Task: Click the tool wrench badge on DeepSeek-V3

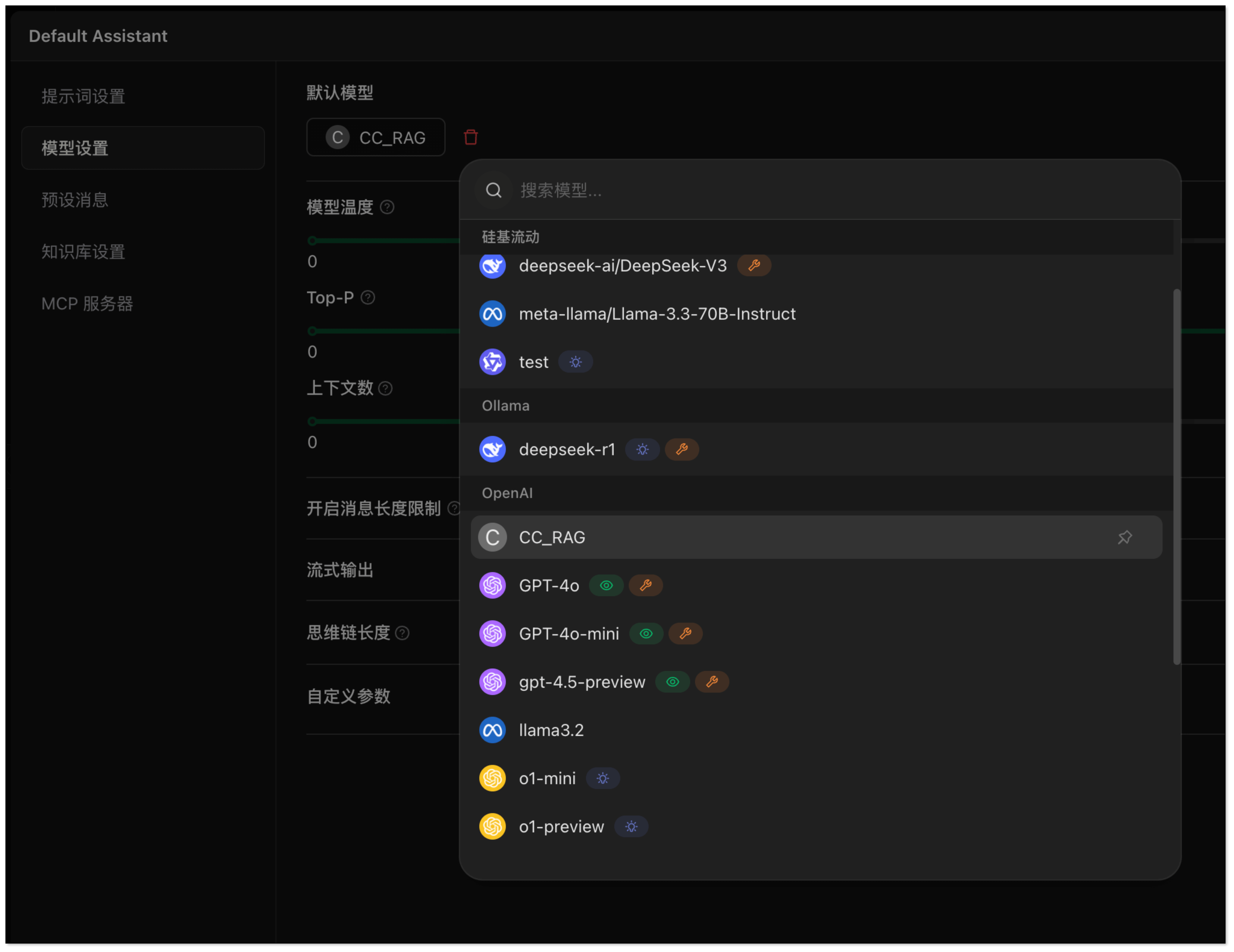Action: 754,265
